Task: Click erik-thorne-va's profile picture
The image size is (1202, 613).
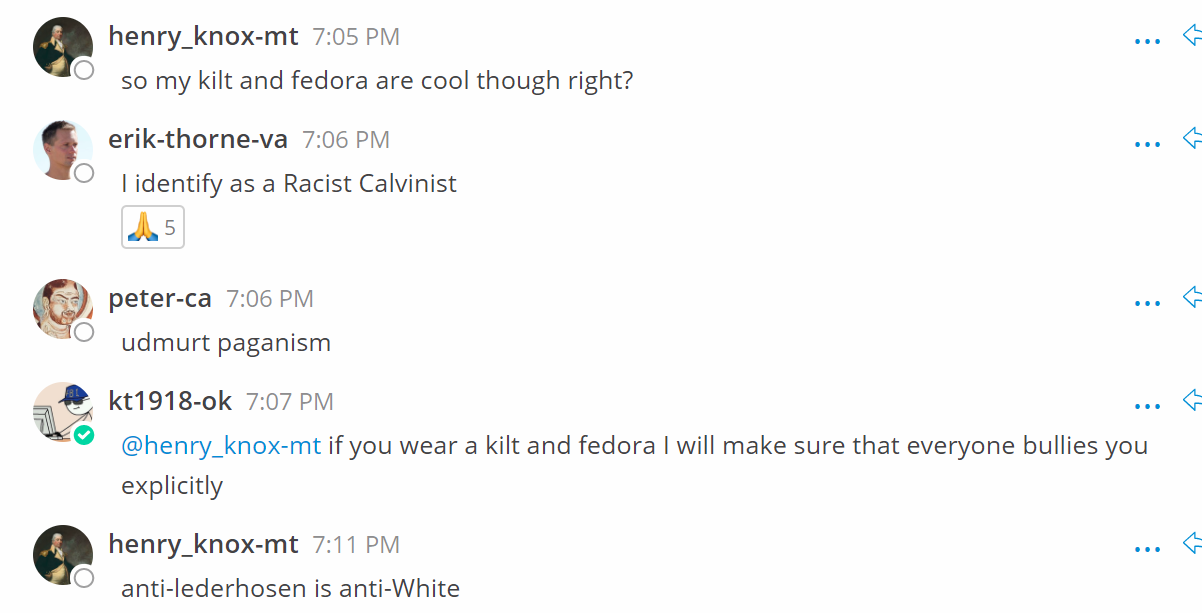Action: tap(63, 149)
